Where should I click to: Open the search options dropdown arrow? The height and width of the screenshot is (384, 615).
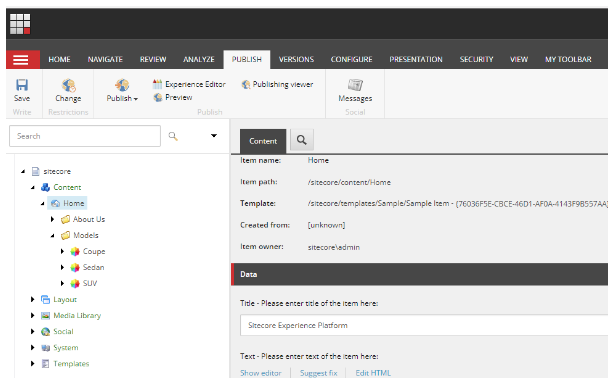click(214, 136)
